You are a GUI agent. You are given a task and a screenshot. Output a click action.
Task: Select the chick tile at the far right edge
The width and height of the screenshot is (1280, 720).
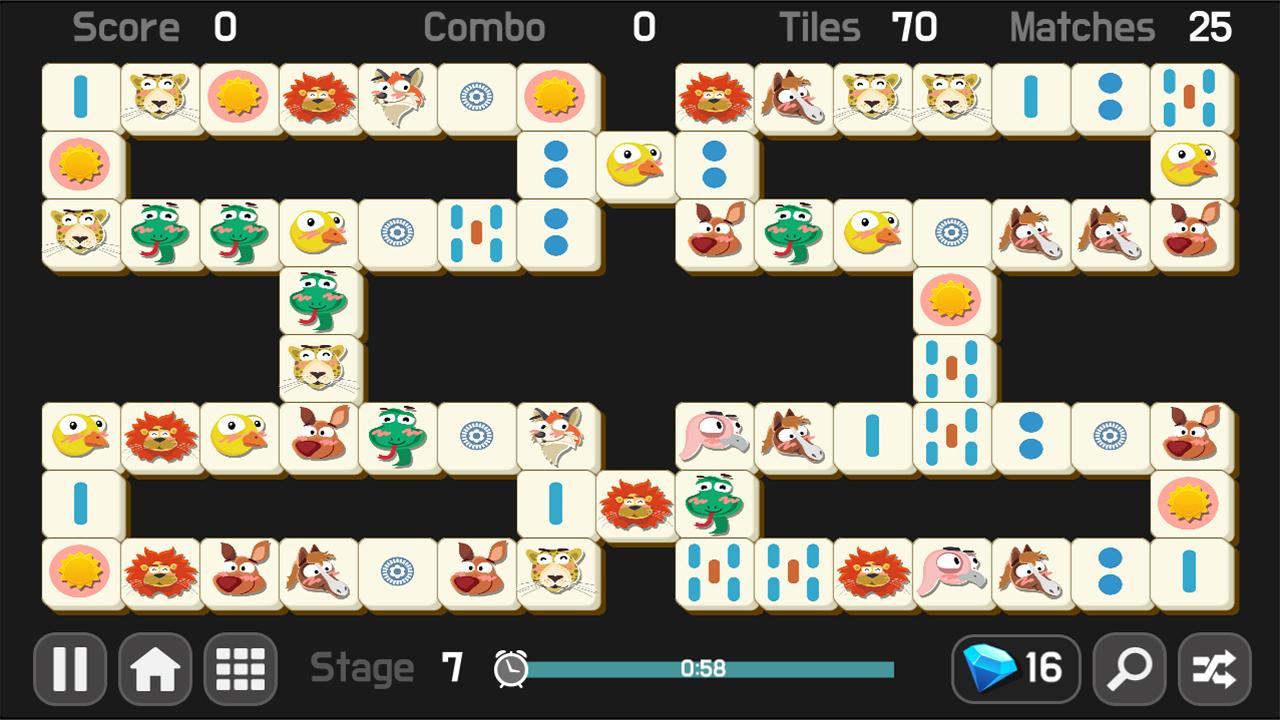click(1190, 165)
